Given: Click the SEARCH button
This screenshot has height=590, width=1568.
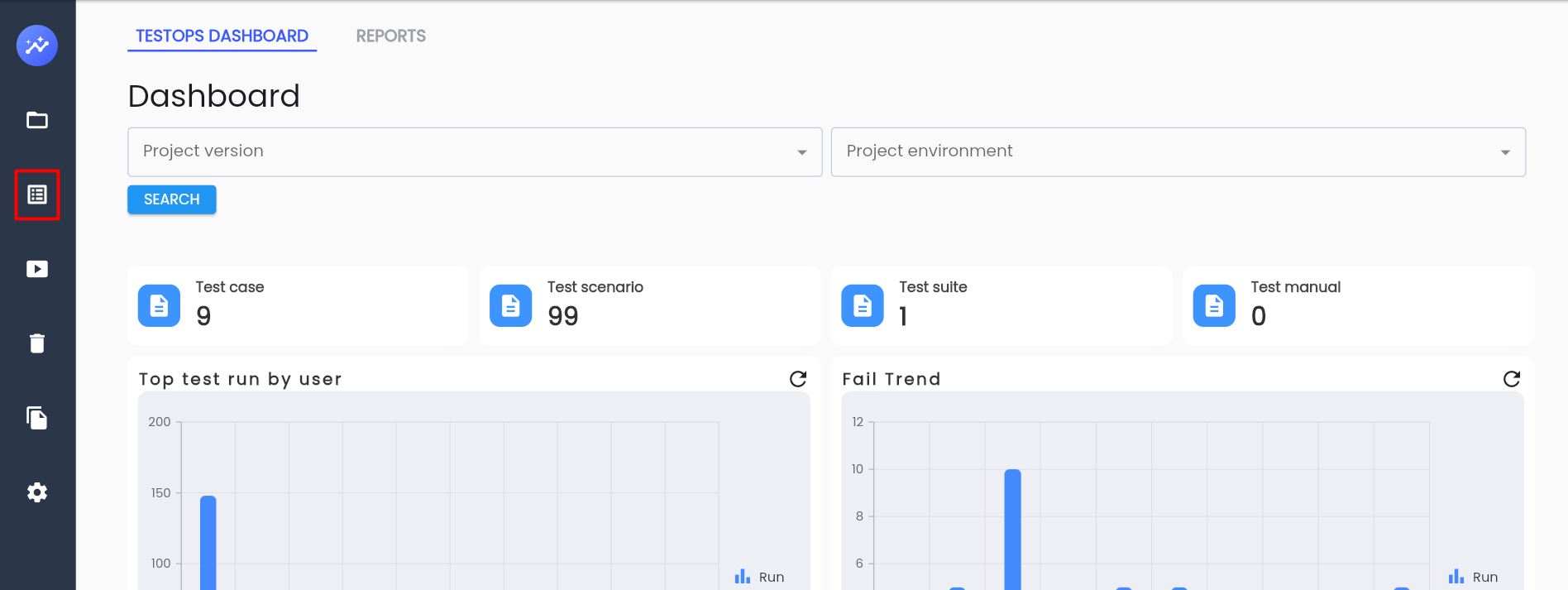Looking at the screenshot, I should pos(172,199).
